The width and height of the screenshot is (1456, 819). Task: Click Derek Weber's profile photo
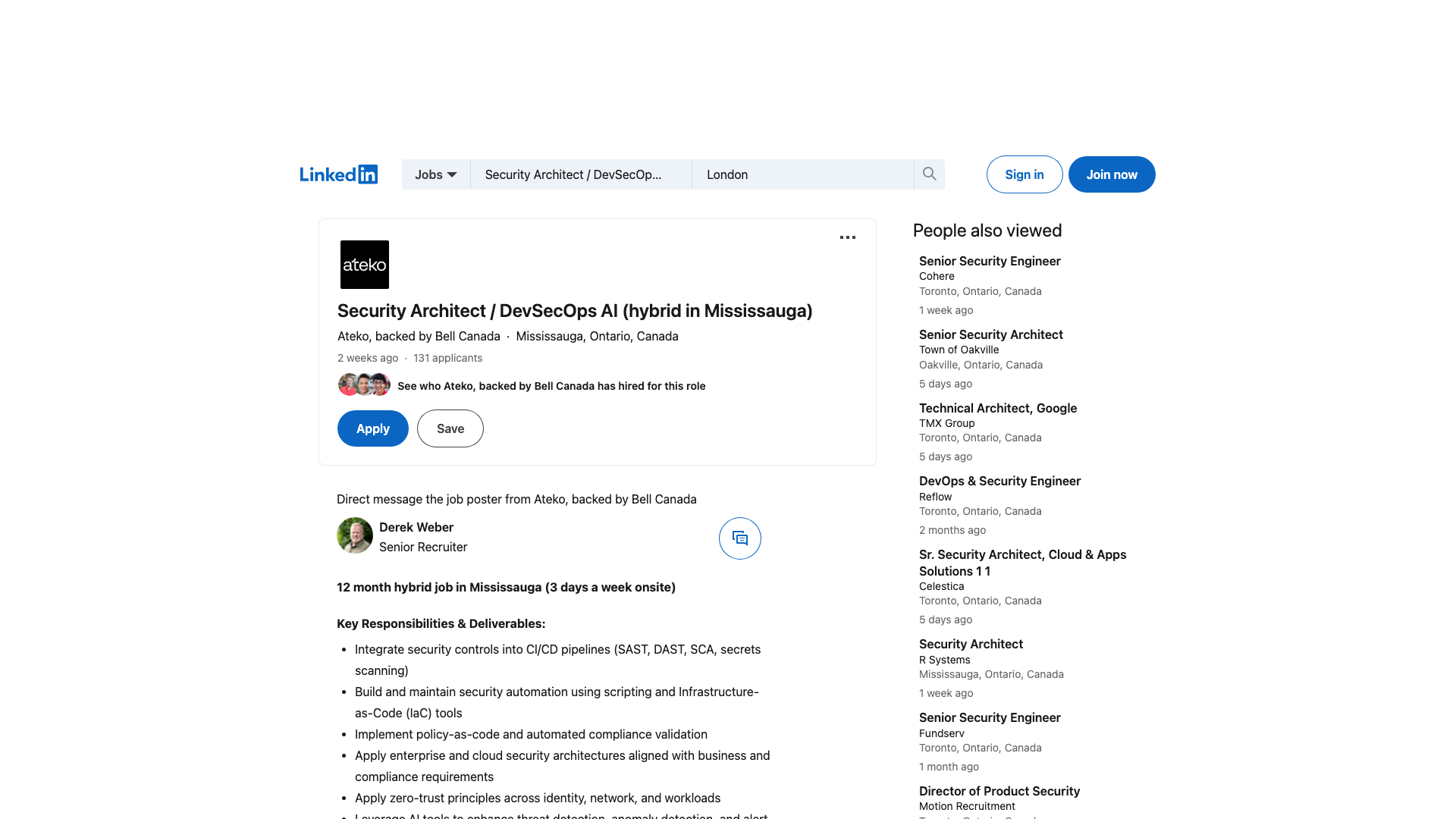[355, 535]
